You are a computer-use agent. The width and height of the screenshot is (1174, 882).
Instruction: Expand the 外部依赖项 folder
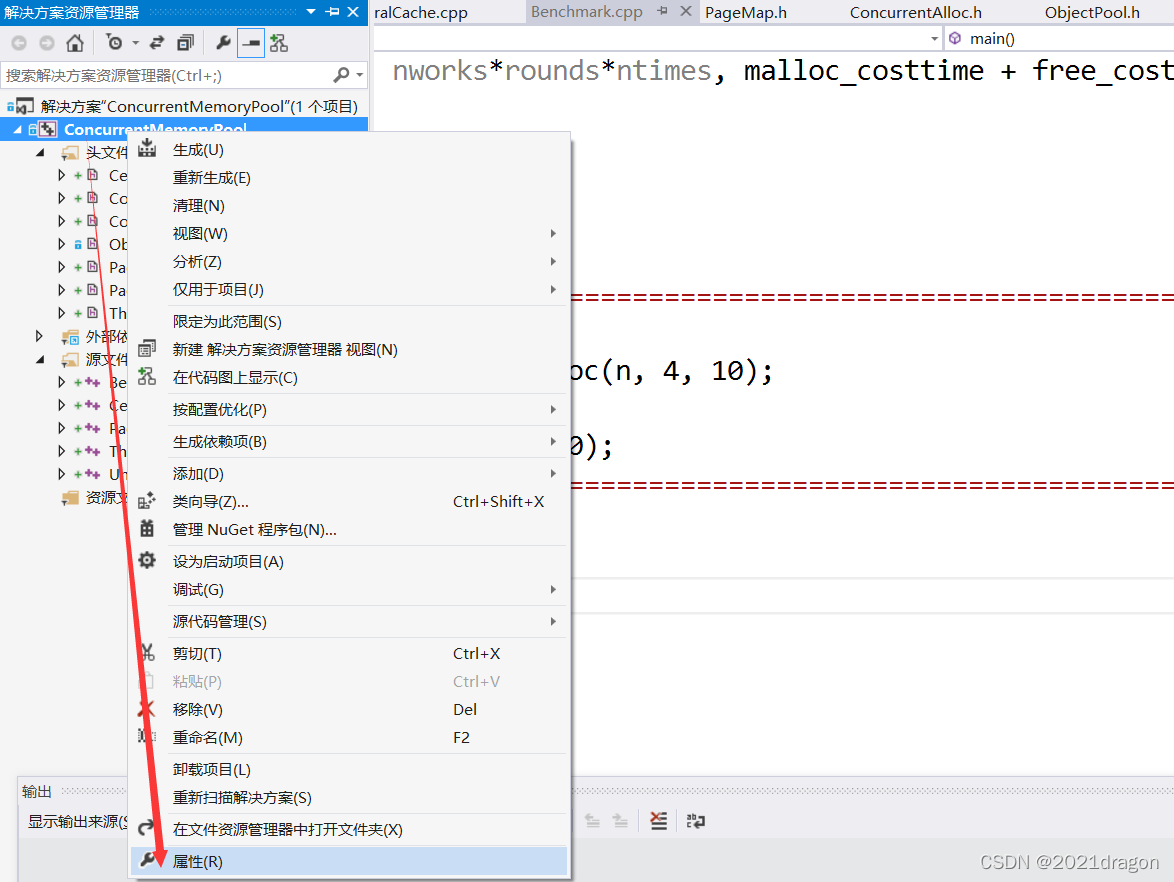pos(39,336)
